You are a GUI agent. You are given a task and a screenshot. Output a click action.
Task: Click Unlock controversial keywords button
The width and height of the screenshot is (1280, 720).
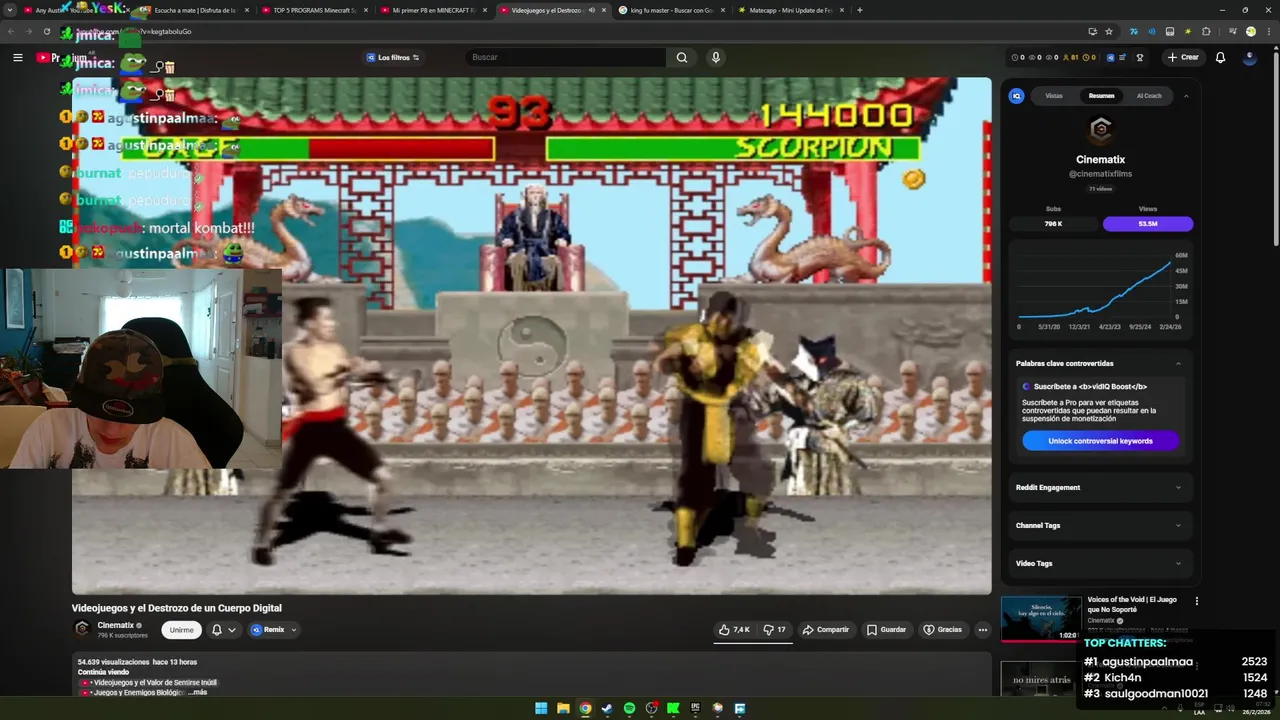[x=1100, y=441]
